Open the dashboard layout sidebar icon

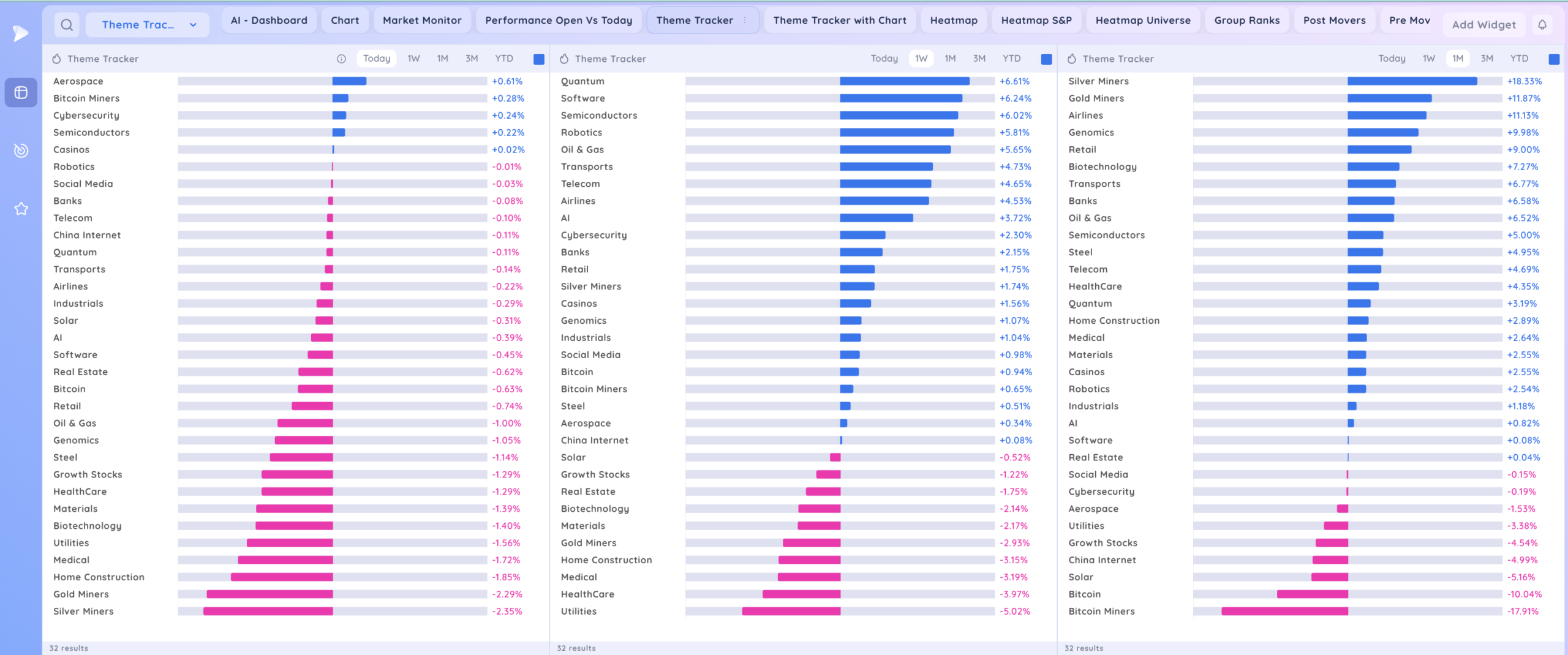(x=21, y=92)
